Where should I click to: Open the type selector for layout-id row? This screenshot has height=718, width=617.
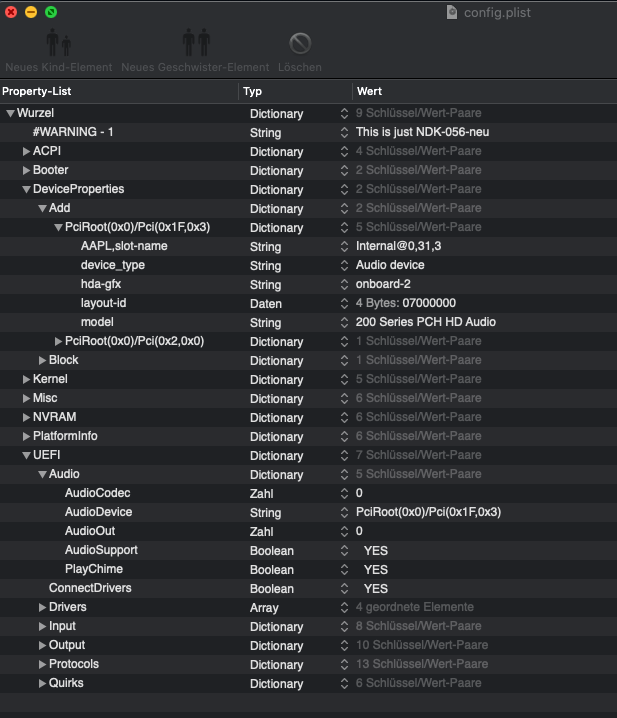click(x=345, y=304)
